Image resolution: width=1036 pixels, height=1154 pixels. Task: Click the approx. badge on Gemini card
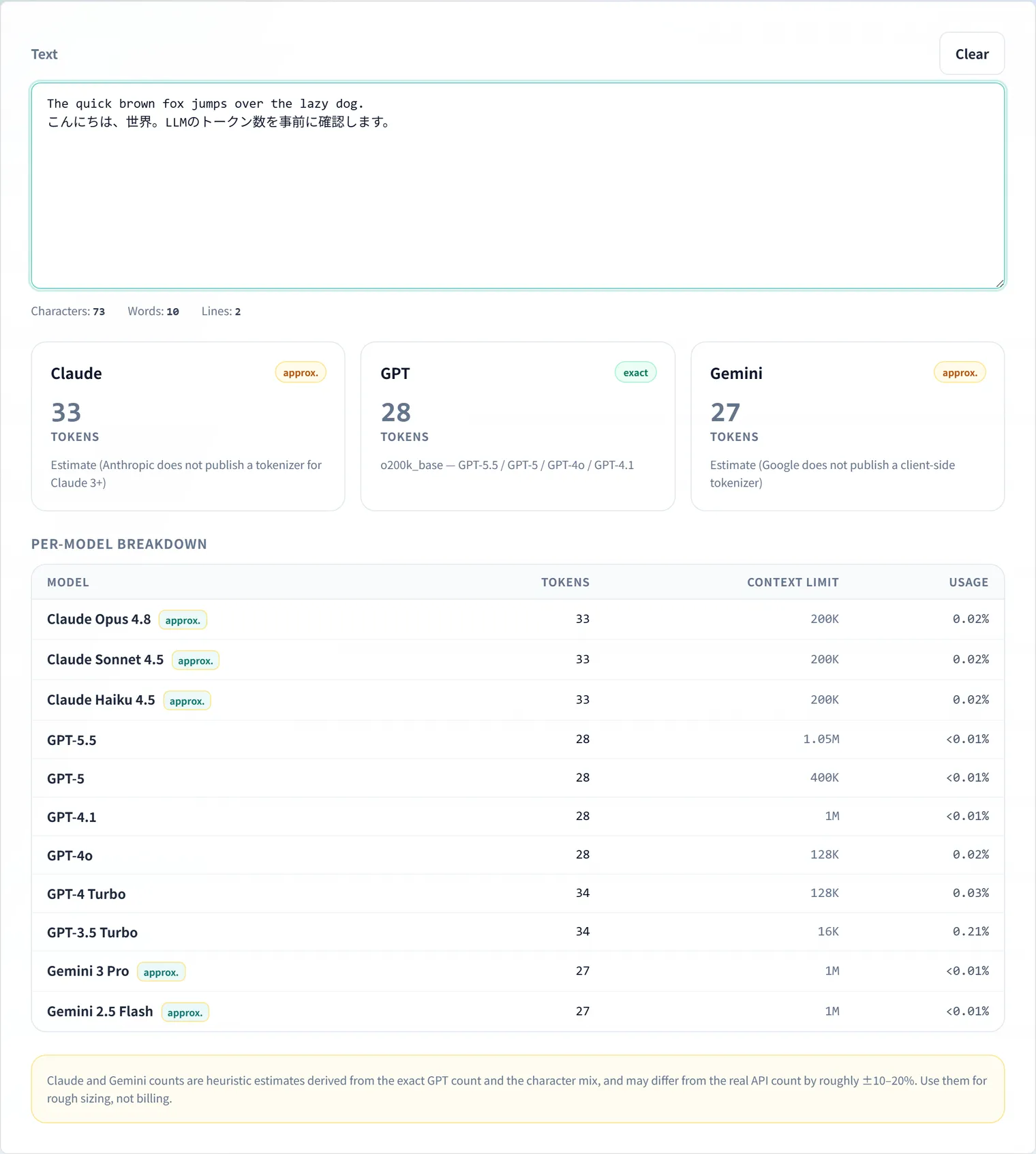[x=960, y=373]
